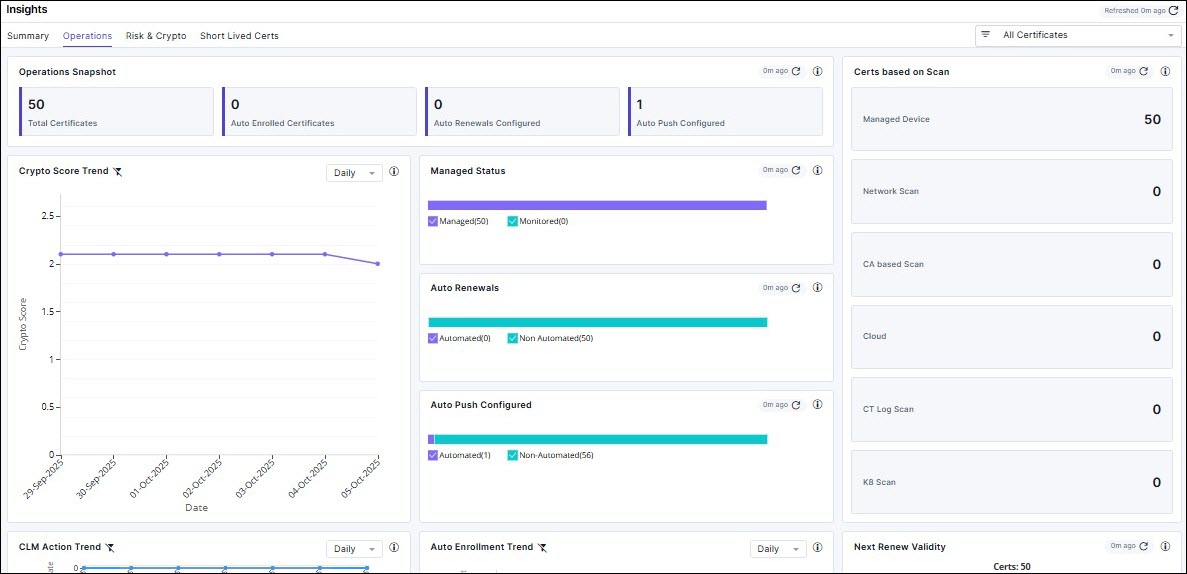Toggle Automated(1) in Auto Push Configured
1187x574 pixels.
pyautogui.click(x=433, y=455)
